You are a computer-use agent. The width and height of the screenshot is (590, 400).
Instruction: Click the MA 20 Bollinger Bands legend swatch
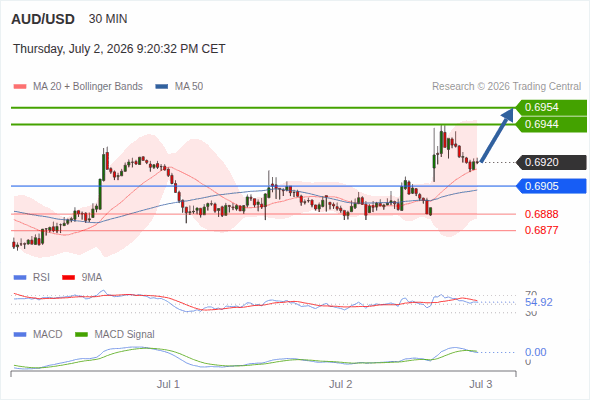[20, 87]
